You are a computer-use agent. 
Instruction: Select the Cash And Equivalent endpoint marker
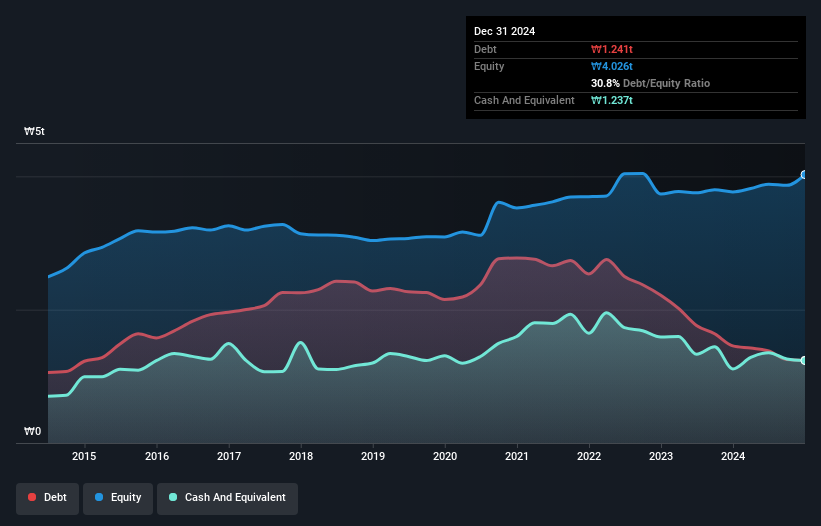[x=804, y=361]
